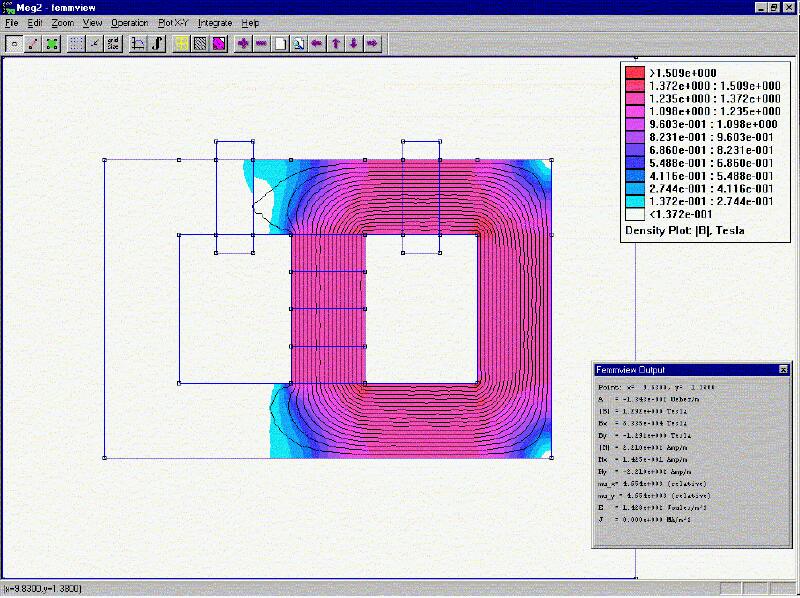Zoom out with the minus icon
800x598 pixels.
[261, 43]
